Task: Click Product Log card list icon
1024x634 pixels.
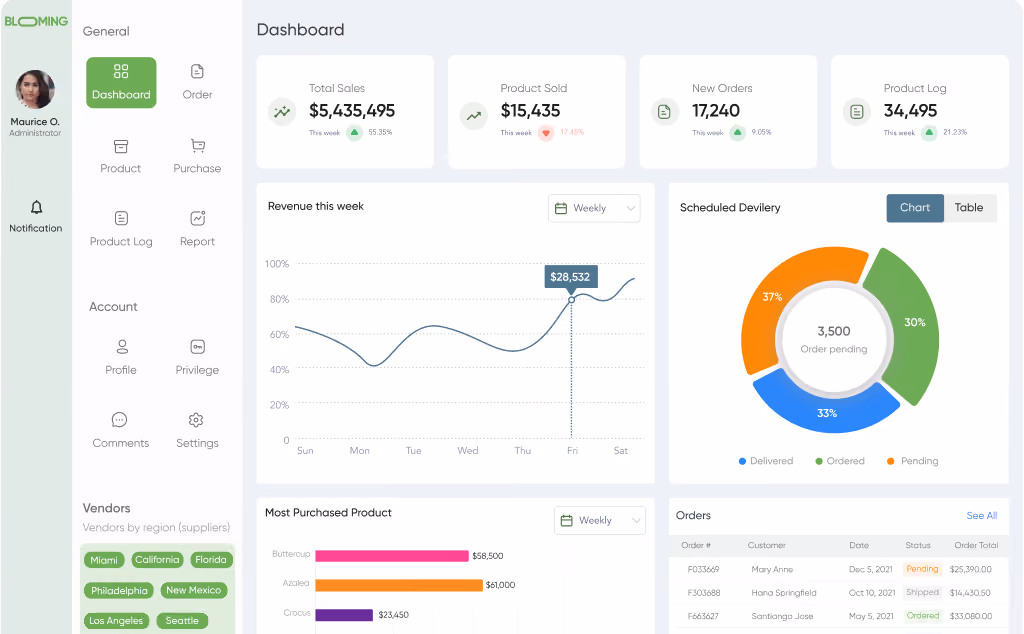Action: point(857,112)
